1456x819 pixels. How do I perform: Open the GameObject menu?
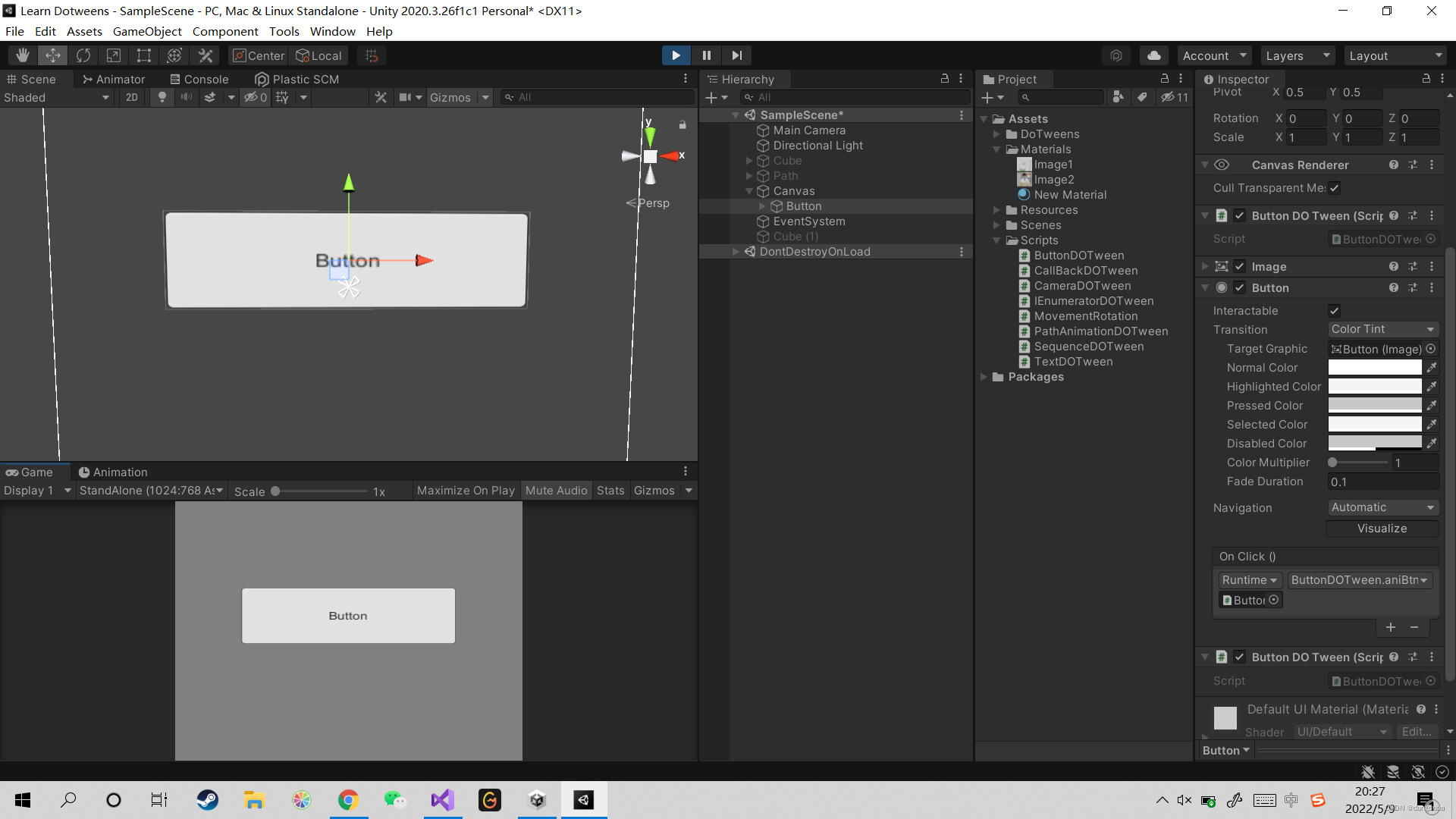point(147,31)
